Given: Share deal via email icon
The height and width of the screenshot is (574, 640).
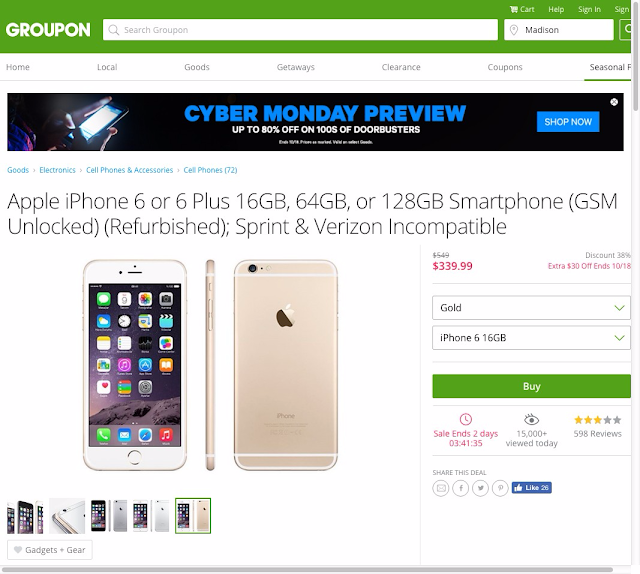Looking at the screenshot, I should tap(441, 488).
